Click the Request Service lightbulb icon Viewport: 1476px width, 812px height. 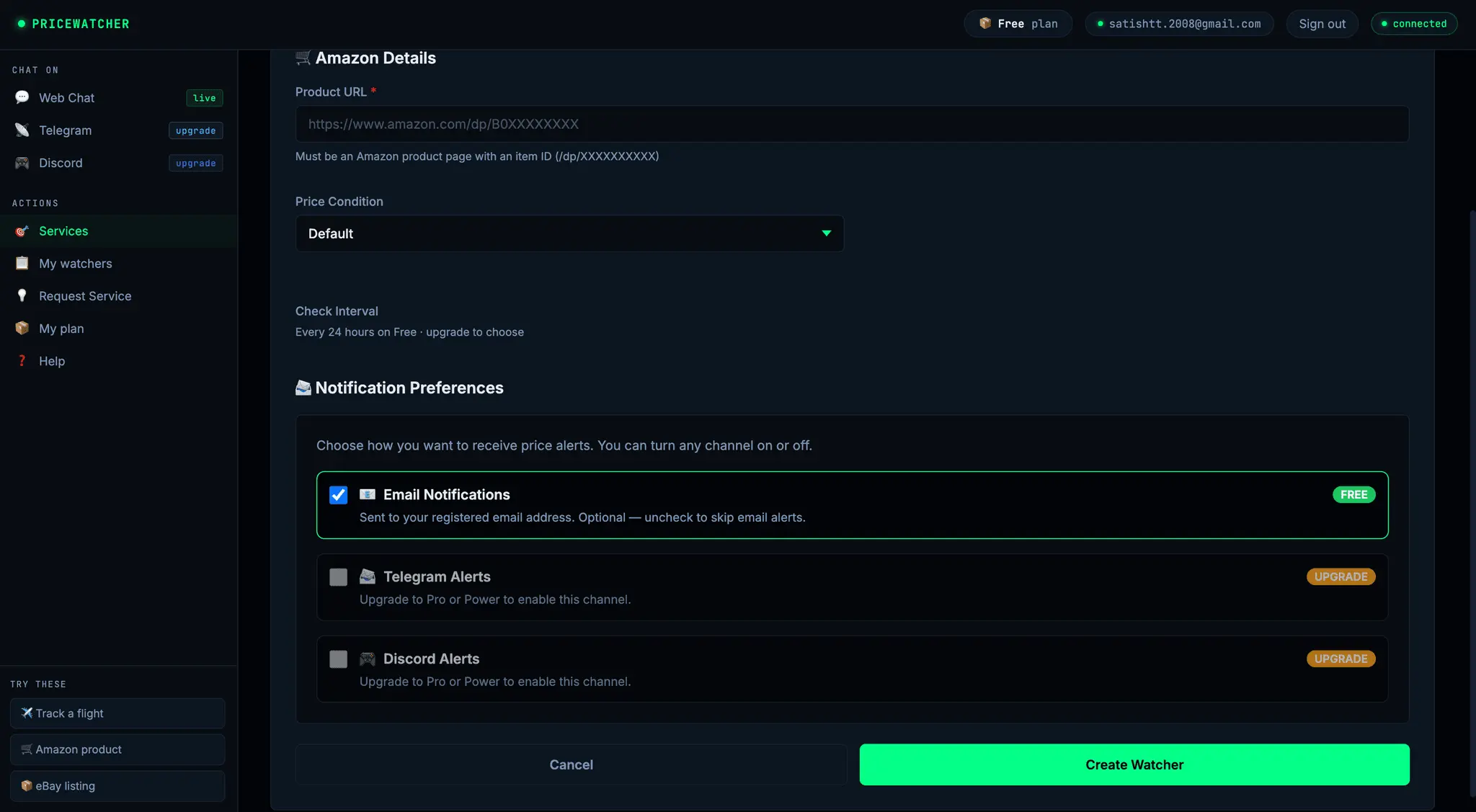(22, 295)
